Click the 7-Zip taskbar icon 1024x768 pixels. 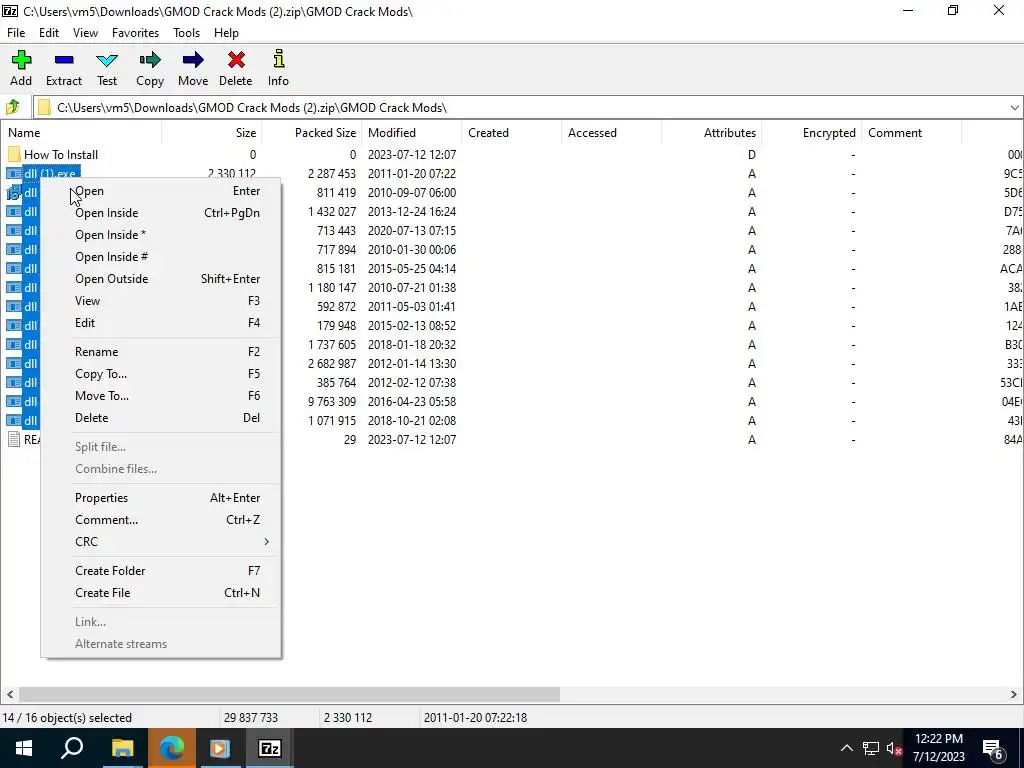[x=270, y=748]
